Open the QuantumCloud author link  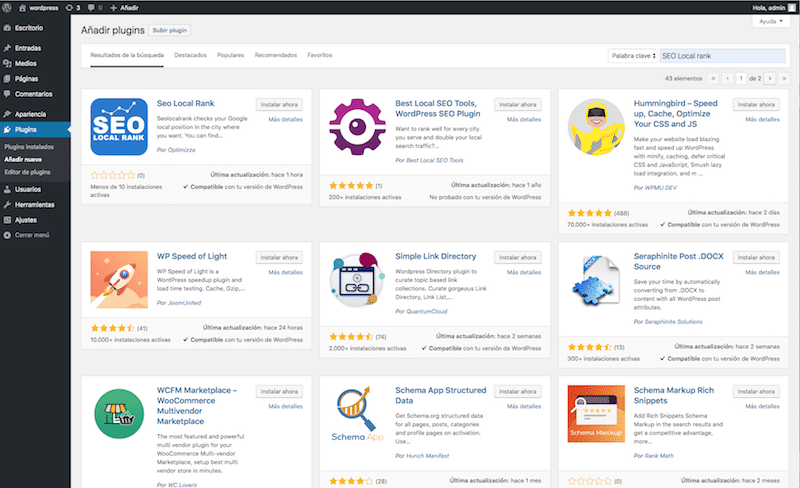coord(427,311)
